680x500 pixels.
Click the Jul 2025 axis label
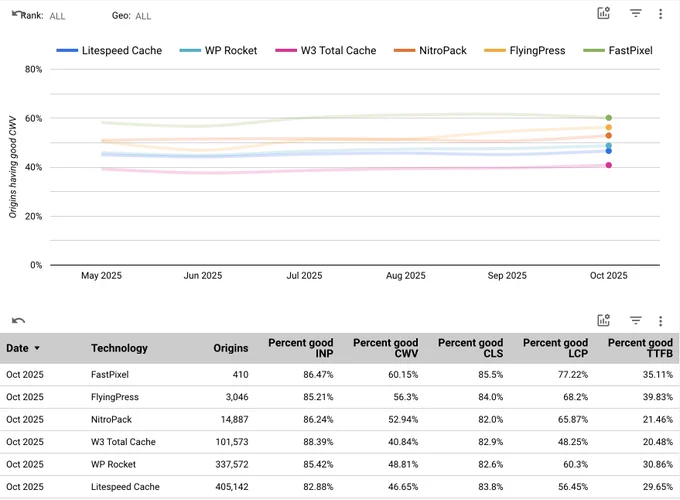pos(304,276)
